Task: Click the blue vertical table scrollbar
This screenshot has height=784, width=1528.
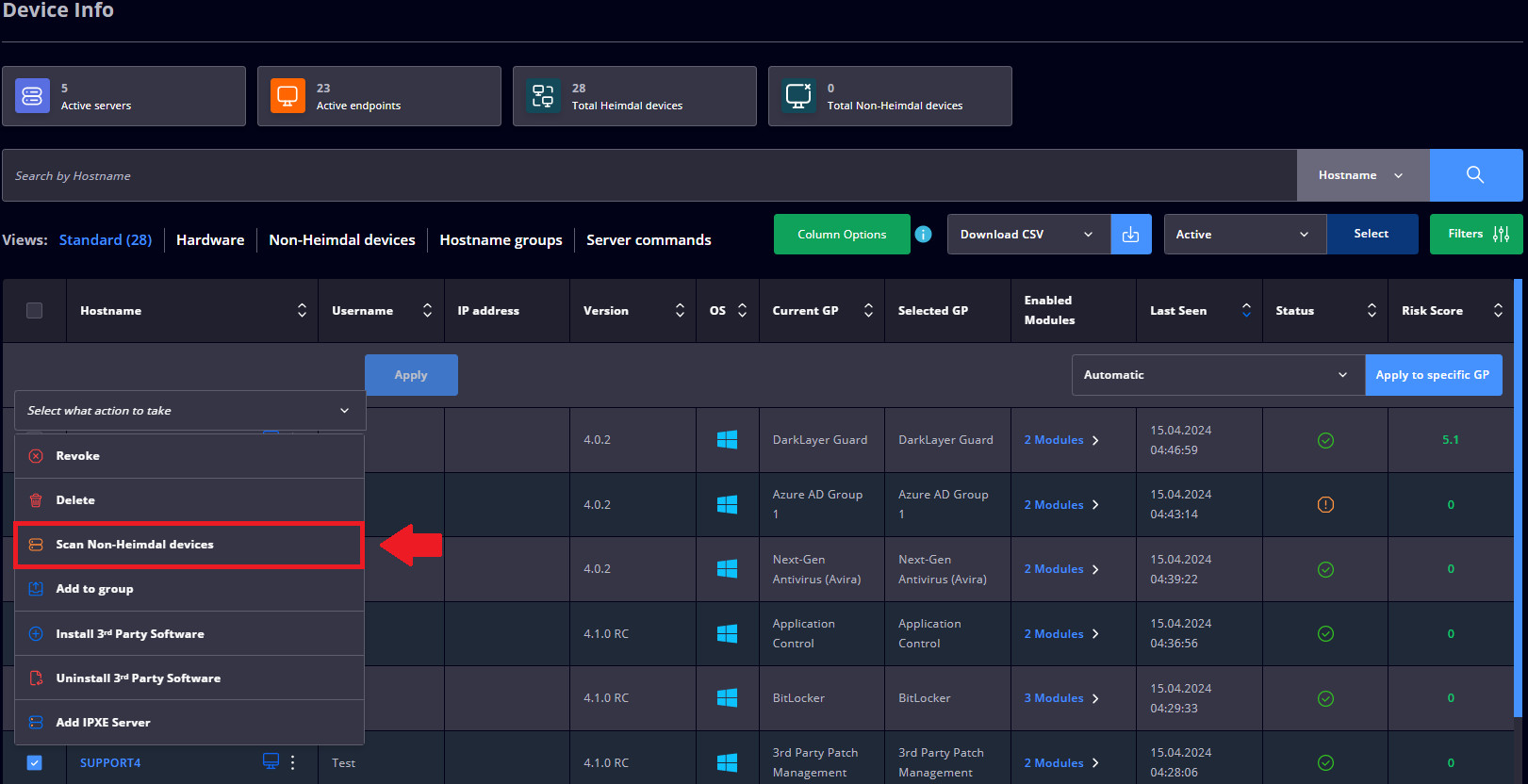Action: pos(1518,497)
